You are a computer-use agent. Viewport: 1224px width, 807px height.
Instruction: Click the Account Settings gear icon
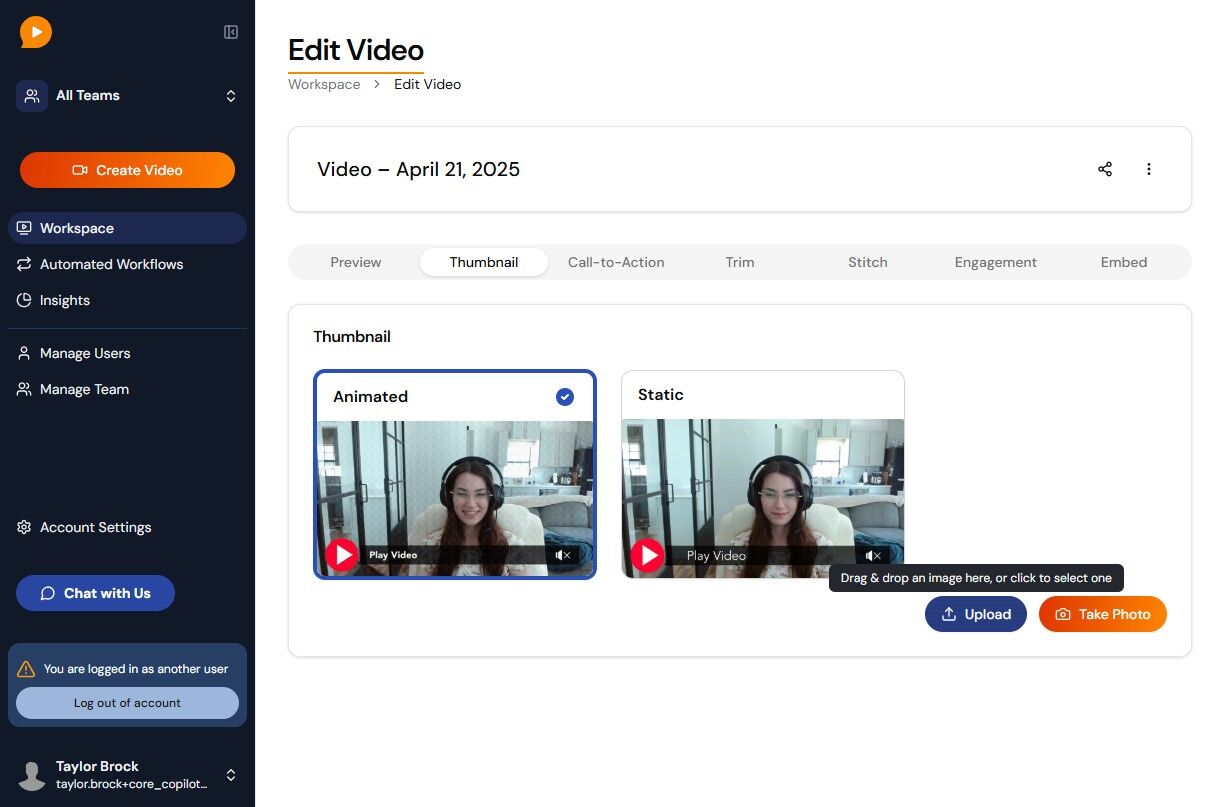(24, 527)
